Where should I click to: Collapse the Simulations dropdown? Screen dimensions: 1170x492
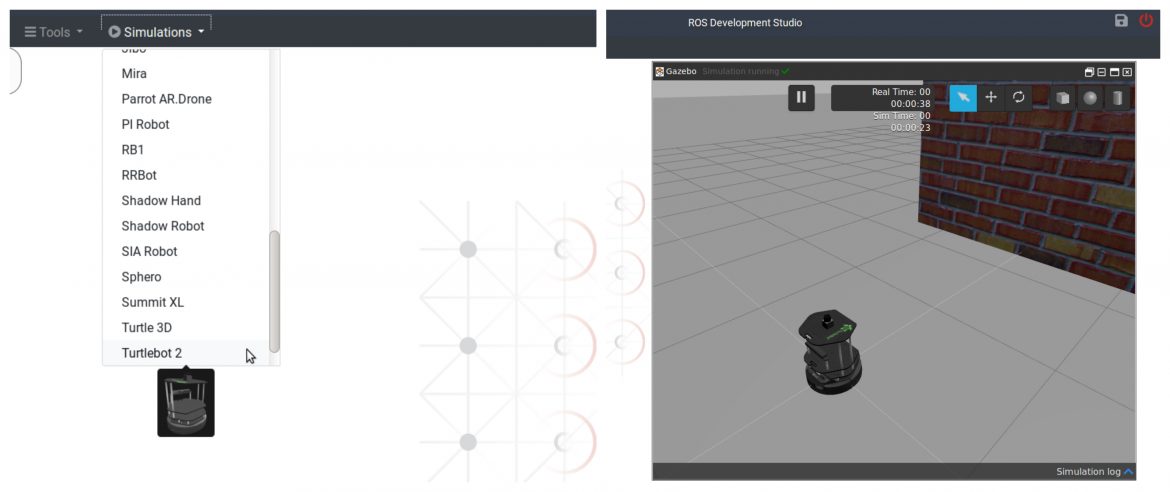tap(156, 32)
